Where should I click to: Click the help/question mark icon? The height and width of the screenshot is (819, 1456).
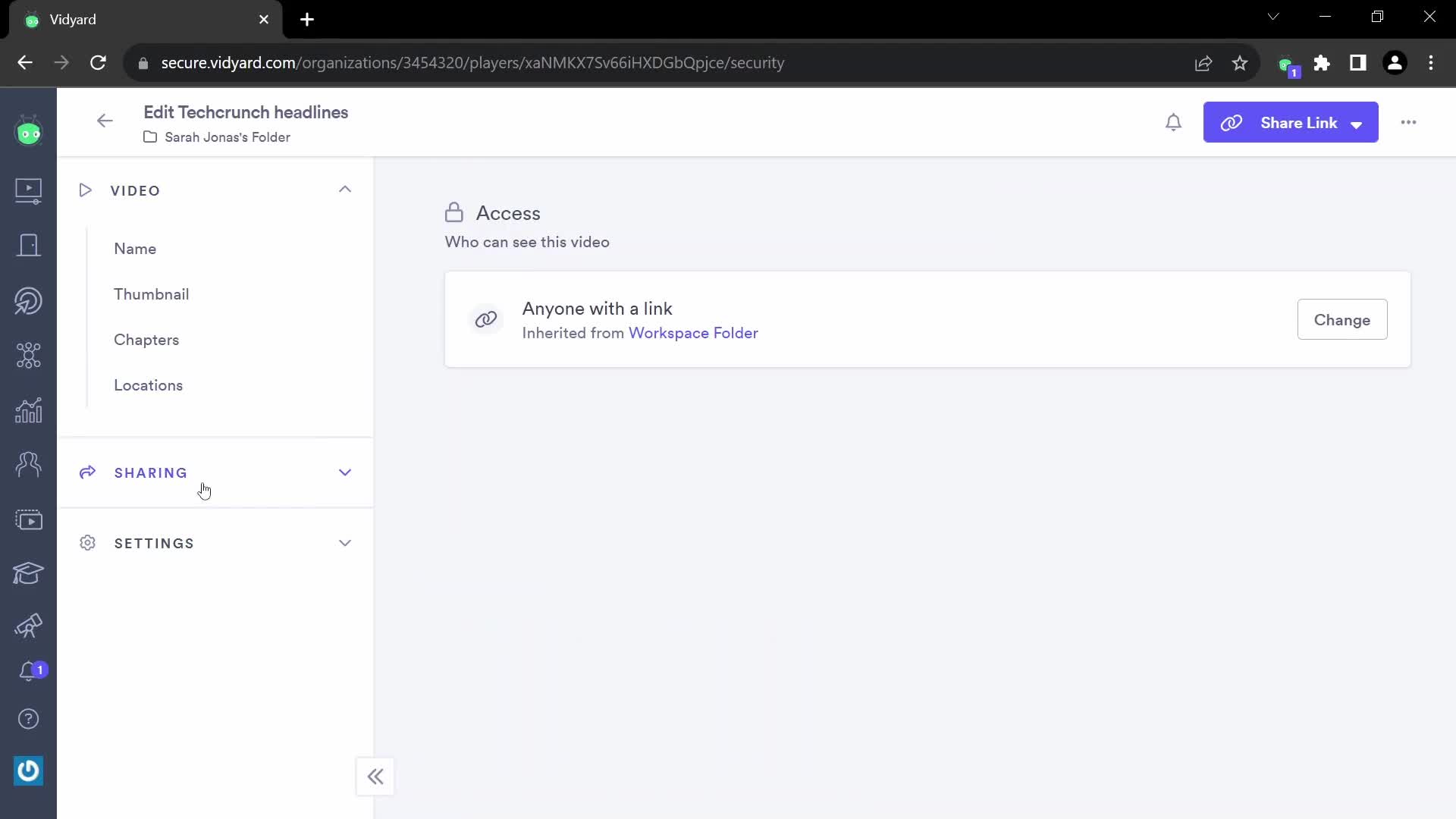tap(27, 719)
